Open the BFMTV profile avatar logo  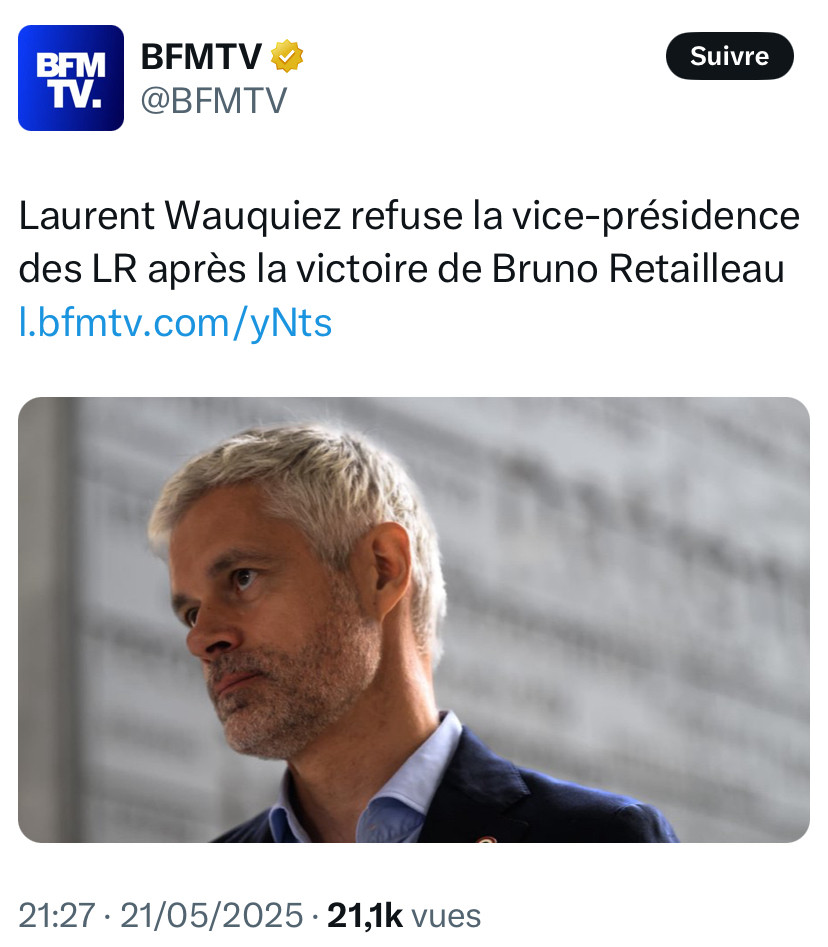point(71,78)
